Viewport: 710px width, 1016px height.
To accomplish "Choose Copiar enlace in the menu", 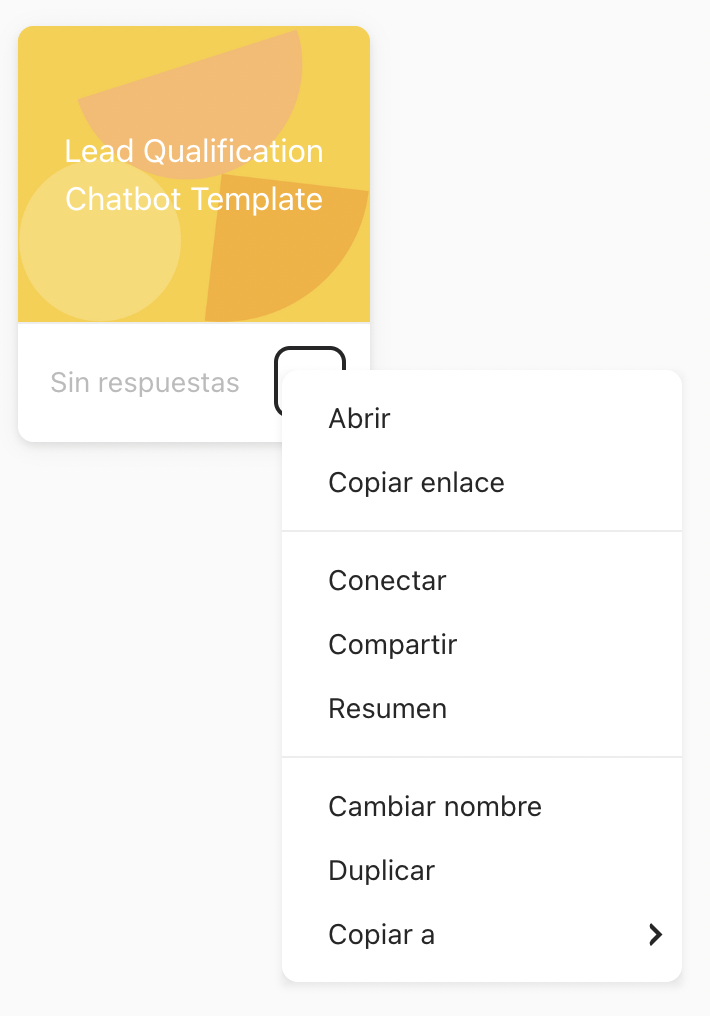I will pos(482,483).
